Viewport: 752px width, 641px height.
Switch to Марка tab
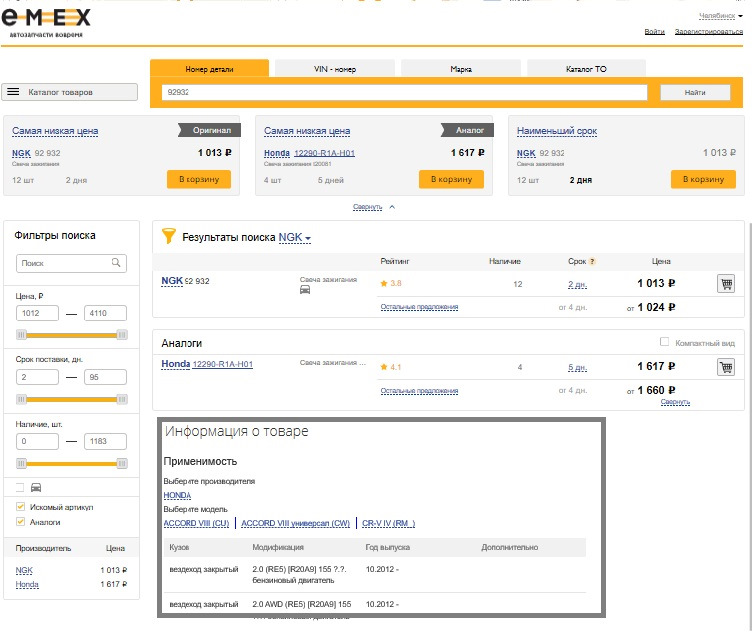[x=461, y=69]
